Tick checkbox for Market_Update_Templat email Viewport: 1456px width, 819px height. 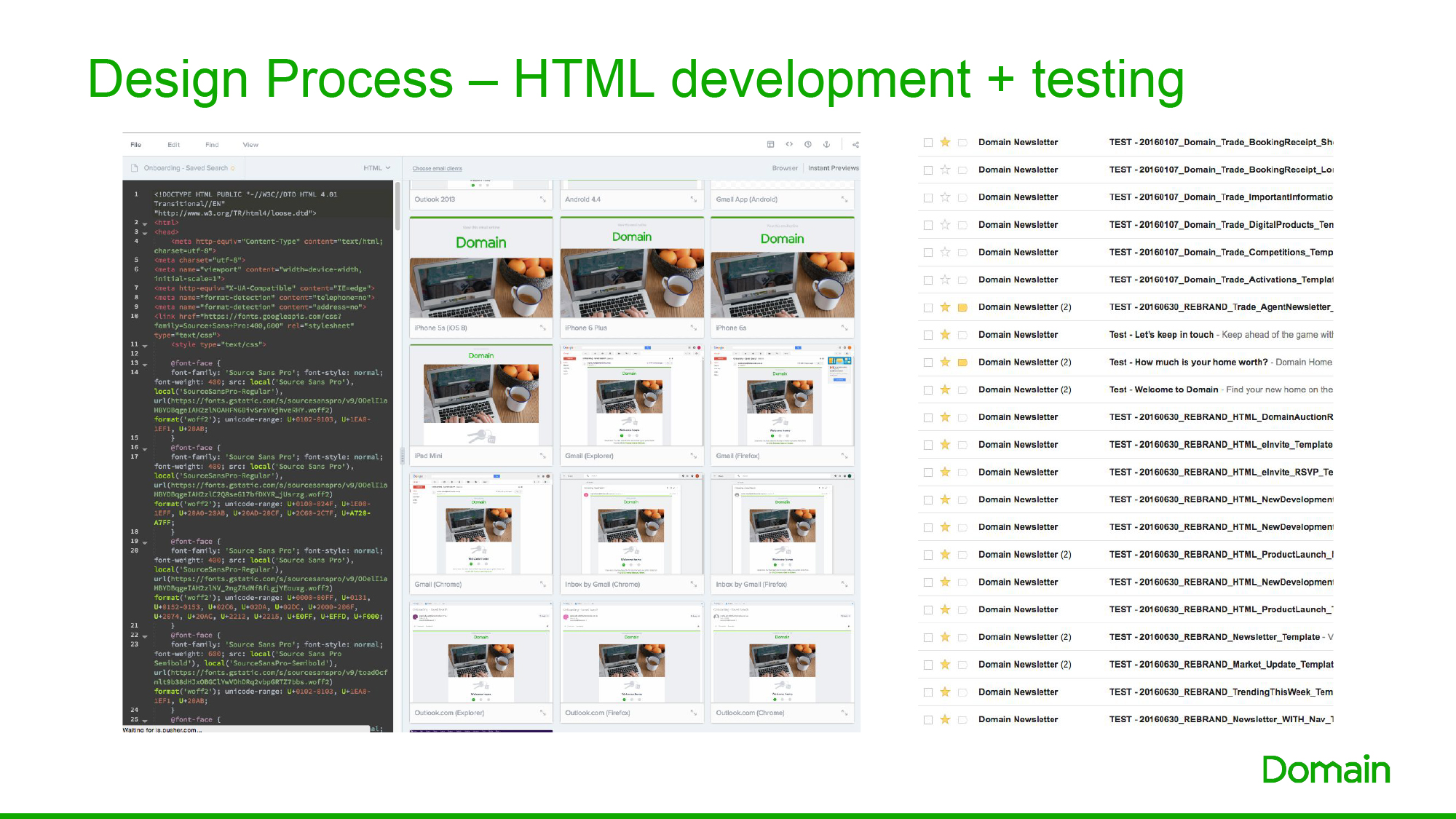point(928,665)
